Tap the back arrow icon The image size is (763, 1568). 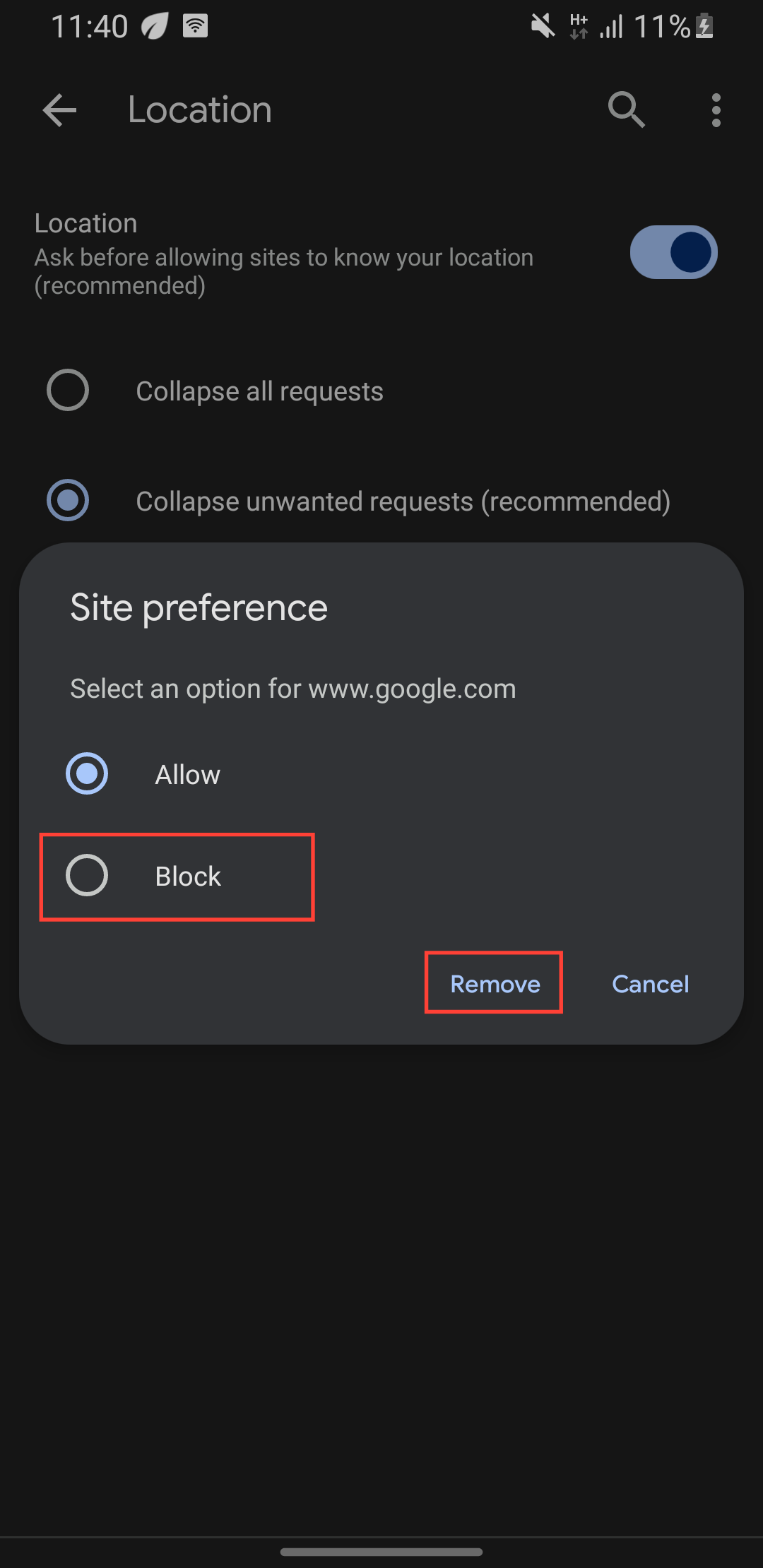tap(59, 110)
